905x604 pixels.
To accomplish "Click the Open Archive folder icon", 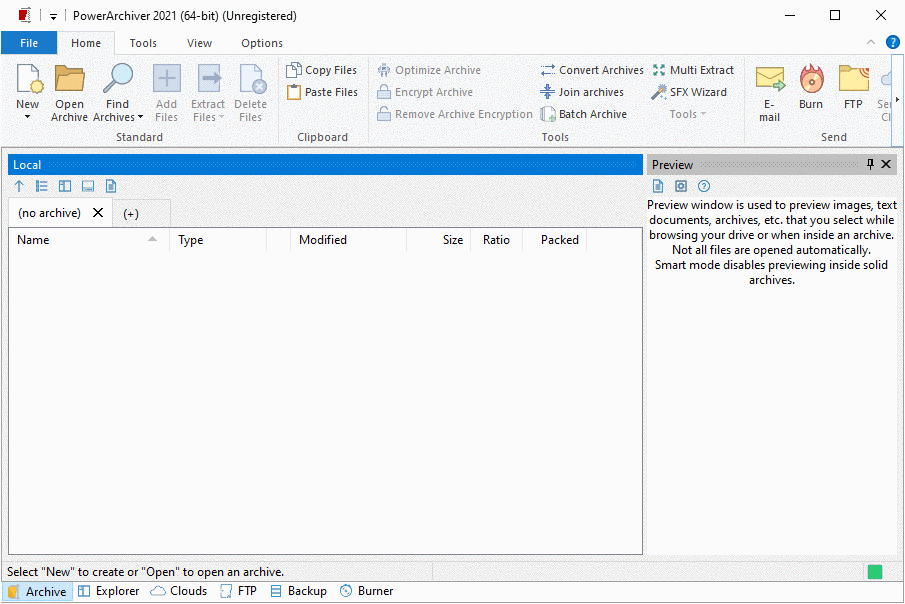I will (69, 79).
